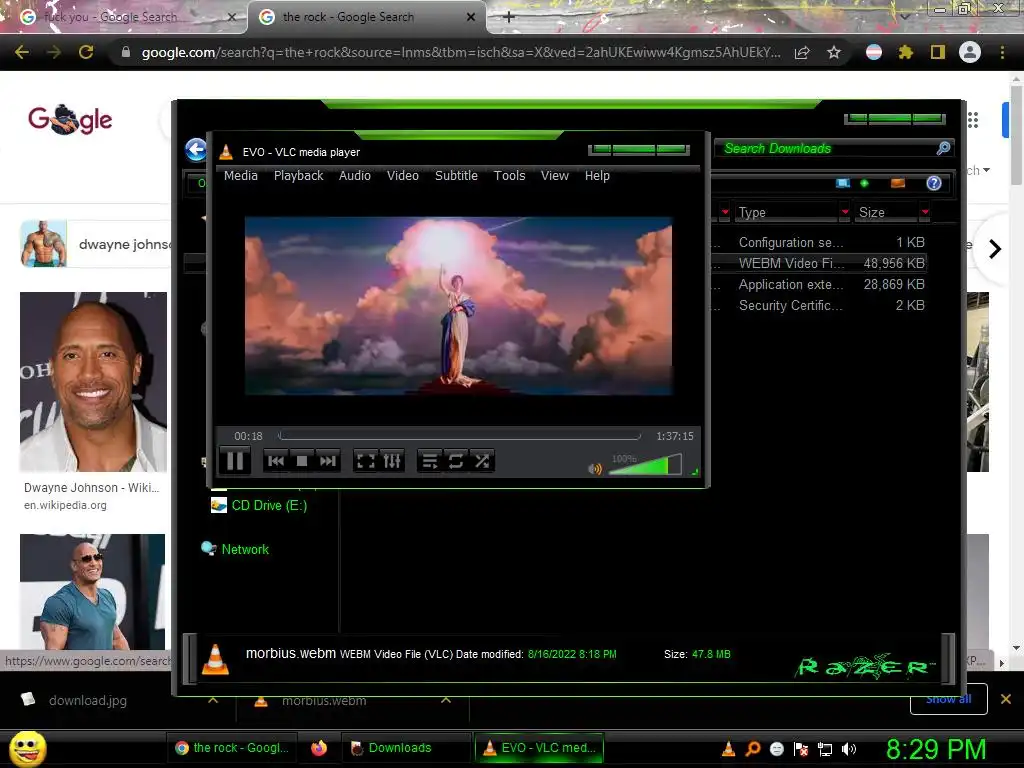
Task: Stop playback in VLC
Action: (302, 461)
